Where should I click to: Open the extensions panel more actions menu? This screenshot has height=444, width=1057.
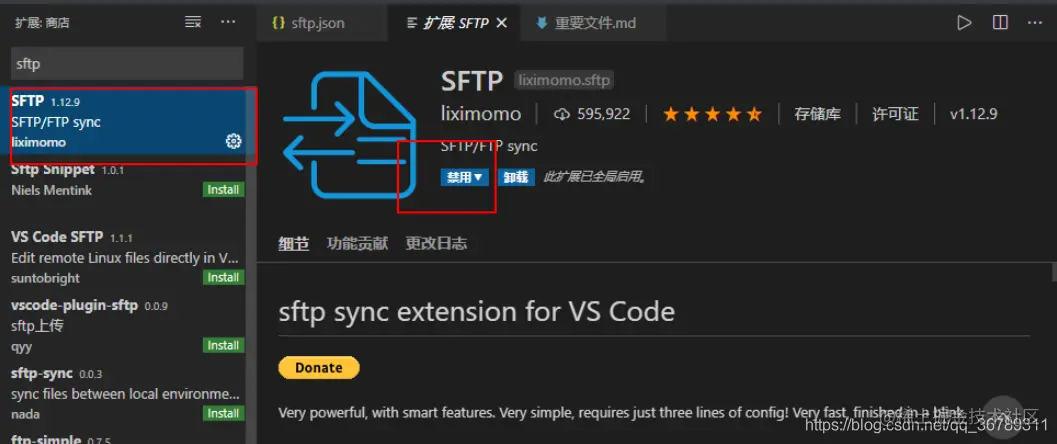(x=229, y=22)
